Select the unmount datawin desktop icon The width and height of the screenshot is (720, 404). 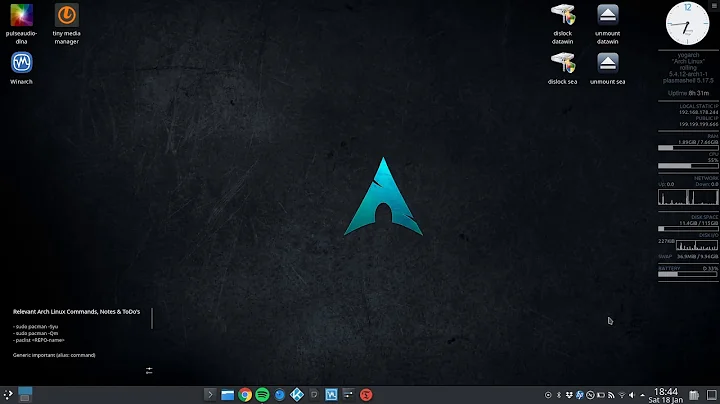(608, 24)
